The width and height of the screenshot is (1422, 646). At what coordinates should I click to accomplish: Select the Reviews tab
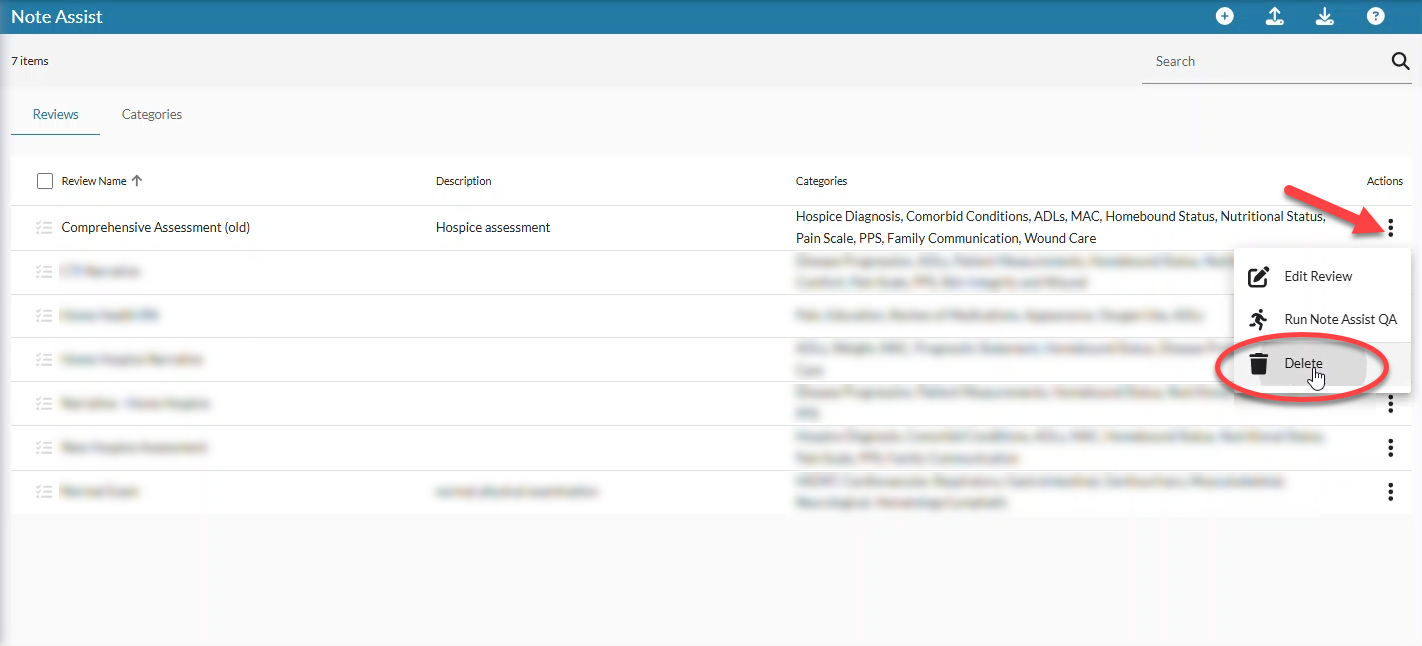(55, 115)
